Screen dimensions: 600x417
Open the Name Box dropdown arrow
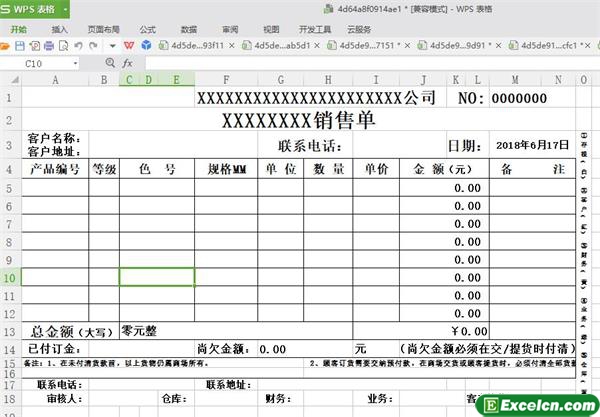point(75,64)
